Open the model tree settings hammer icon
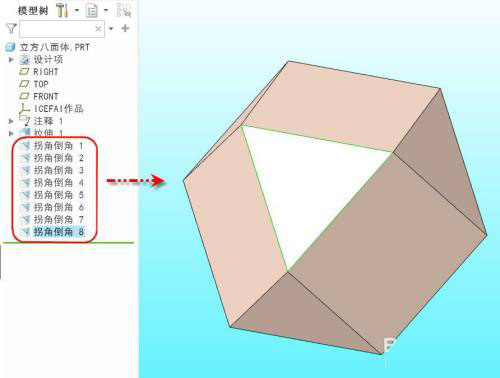 pyautogui.click(x=62, y=10)
